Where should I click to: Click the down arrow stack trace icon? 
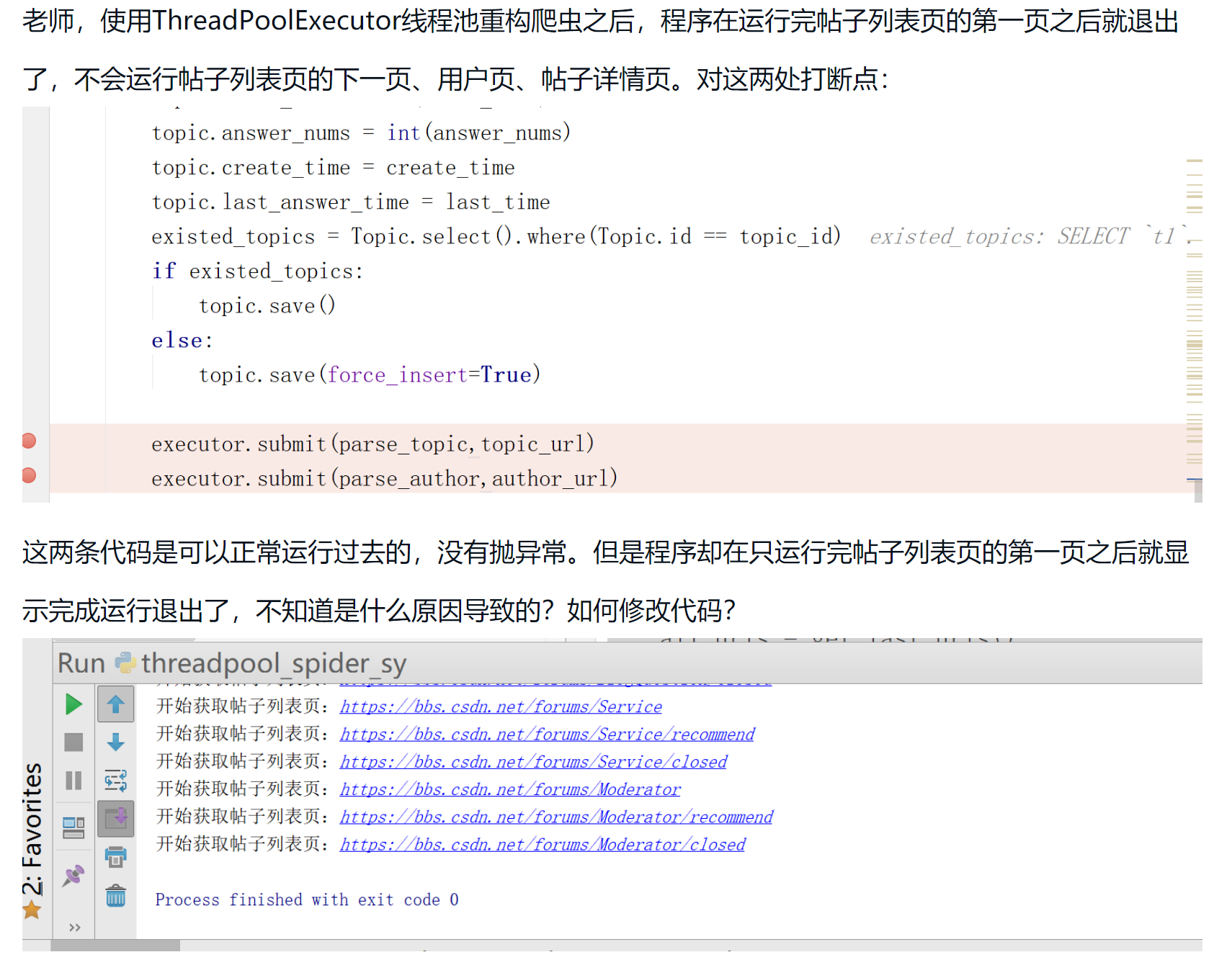(115, 742)
